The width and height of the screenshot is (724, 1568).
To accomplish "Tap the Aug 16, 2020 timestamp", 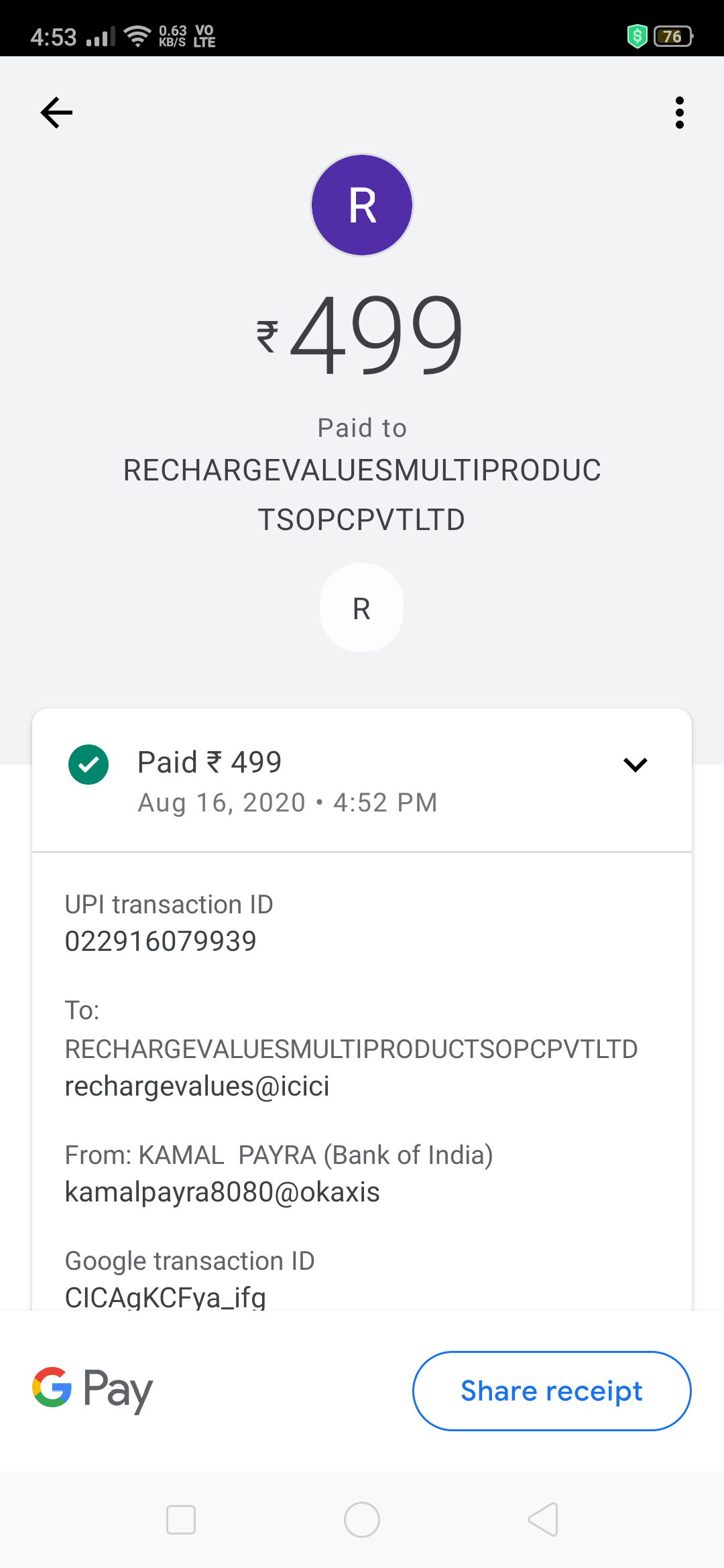I will coord(287,803).
